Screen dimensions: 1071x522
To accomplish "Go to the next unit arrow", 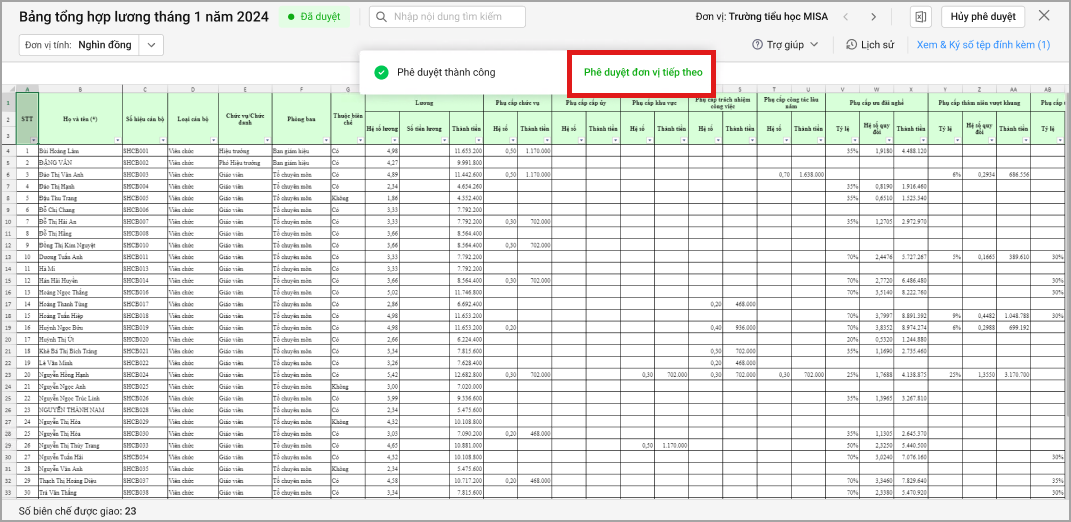I will 873,17.
